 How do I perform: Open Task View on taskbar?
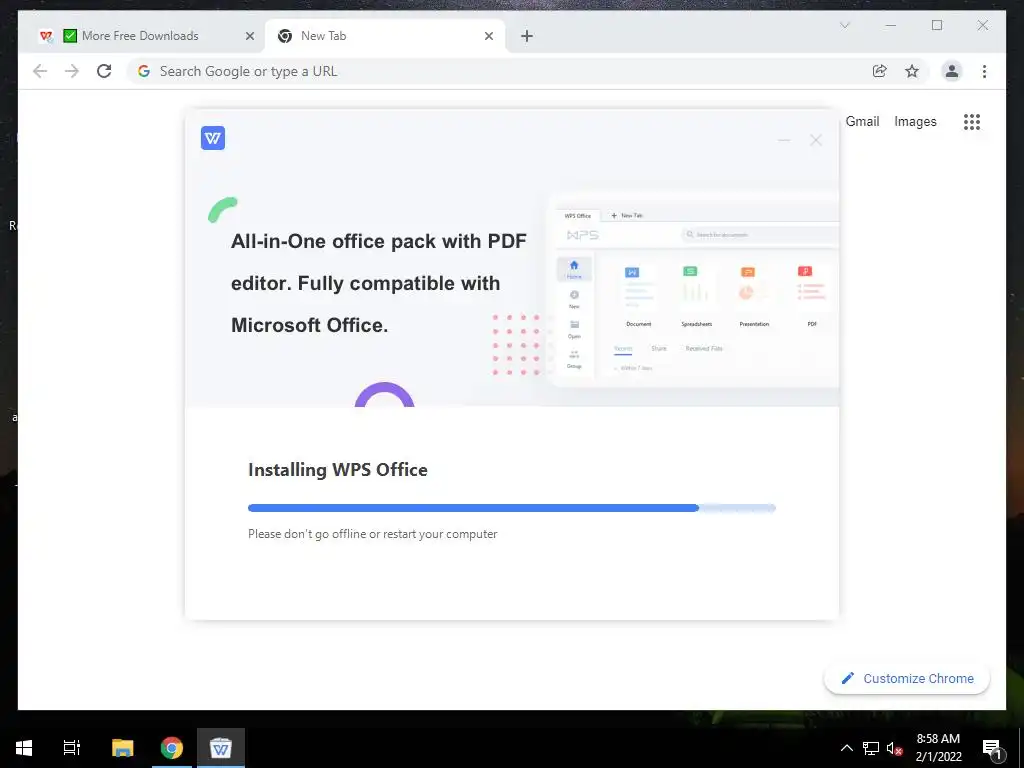72,748
